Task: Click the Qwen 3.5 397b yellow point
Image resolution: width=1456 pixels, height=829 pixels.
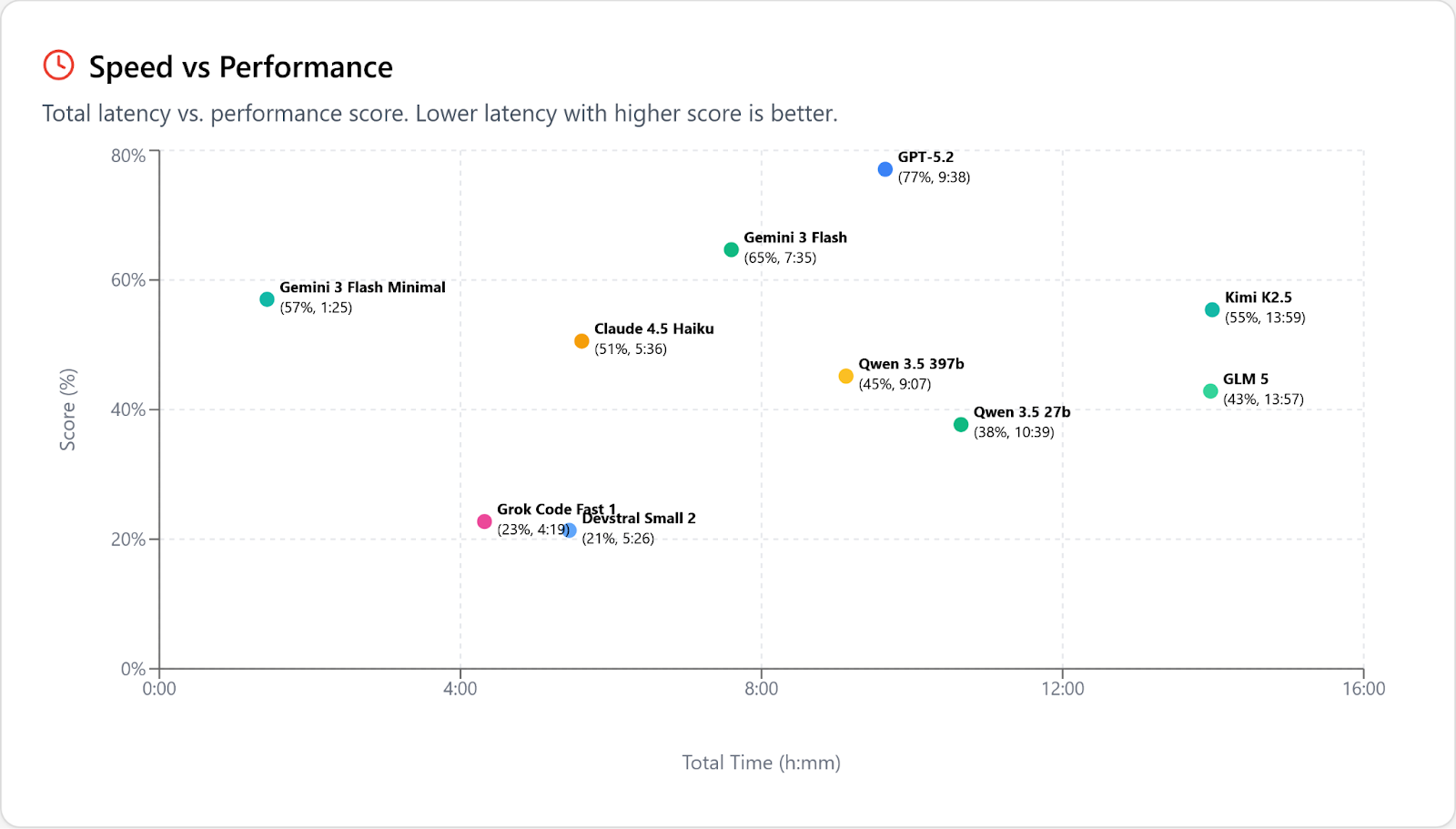Action: click(845, 376)
